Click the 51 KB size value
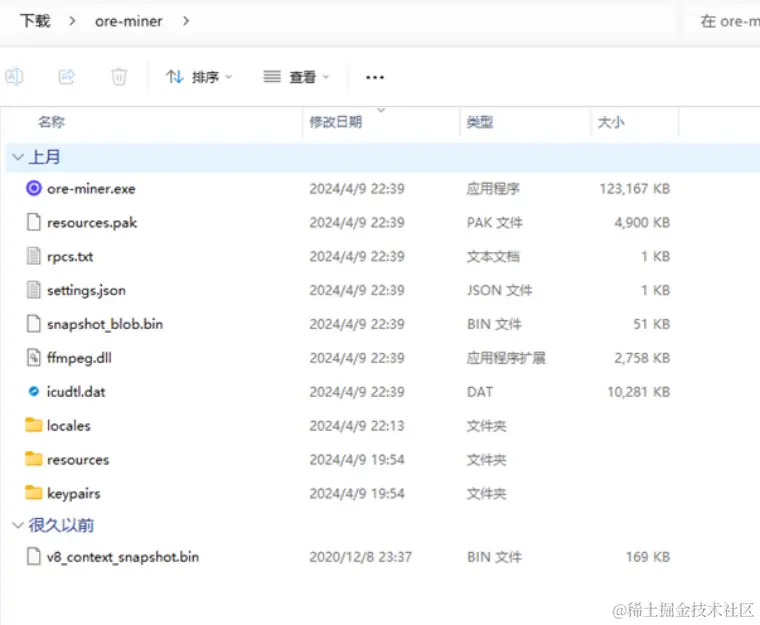 point(651,324)
